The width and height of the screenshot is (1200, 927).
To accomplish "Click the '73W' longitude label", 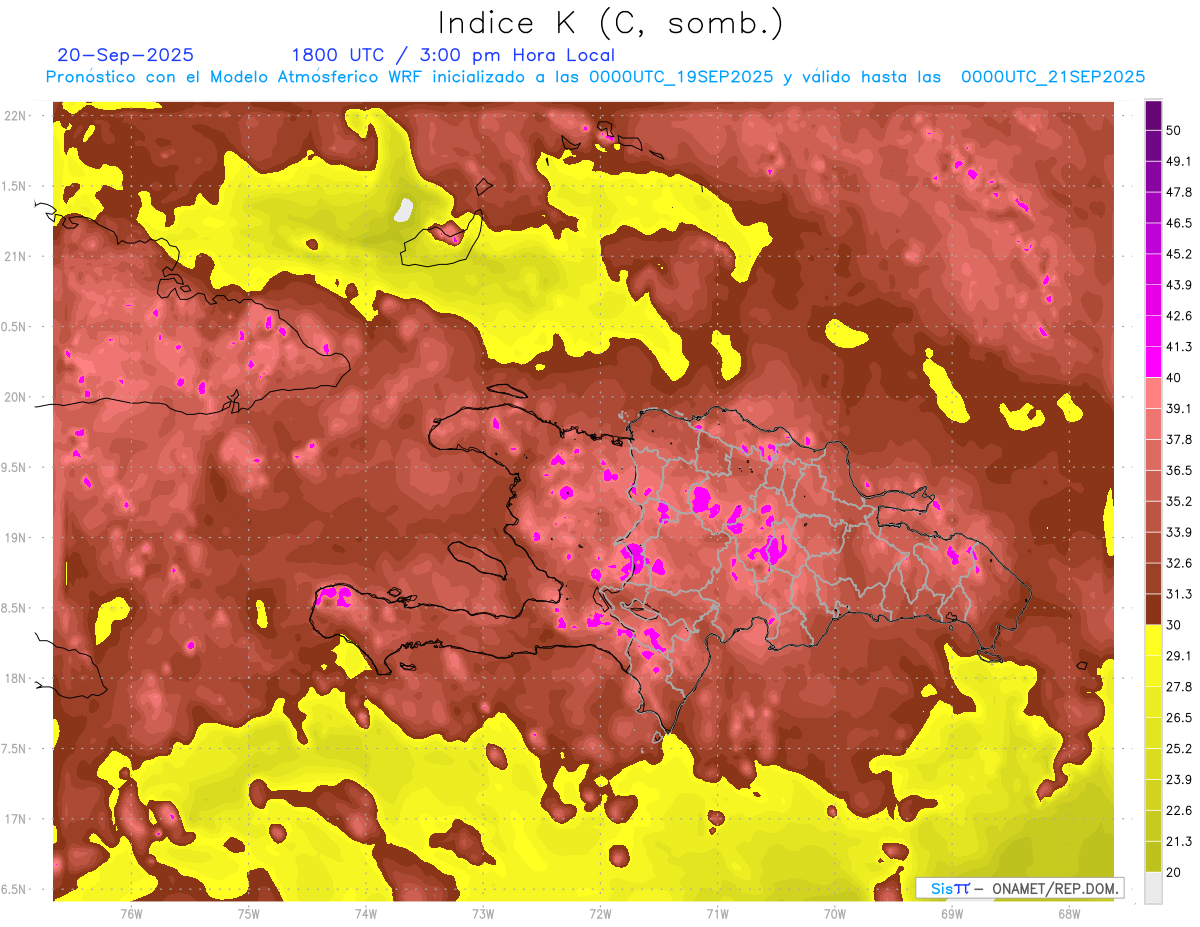I will tap(483, 913).
